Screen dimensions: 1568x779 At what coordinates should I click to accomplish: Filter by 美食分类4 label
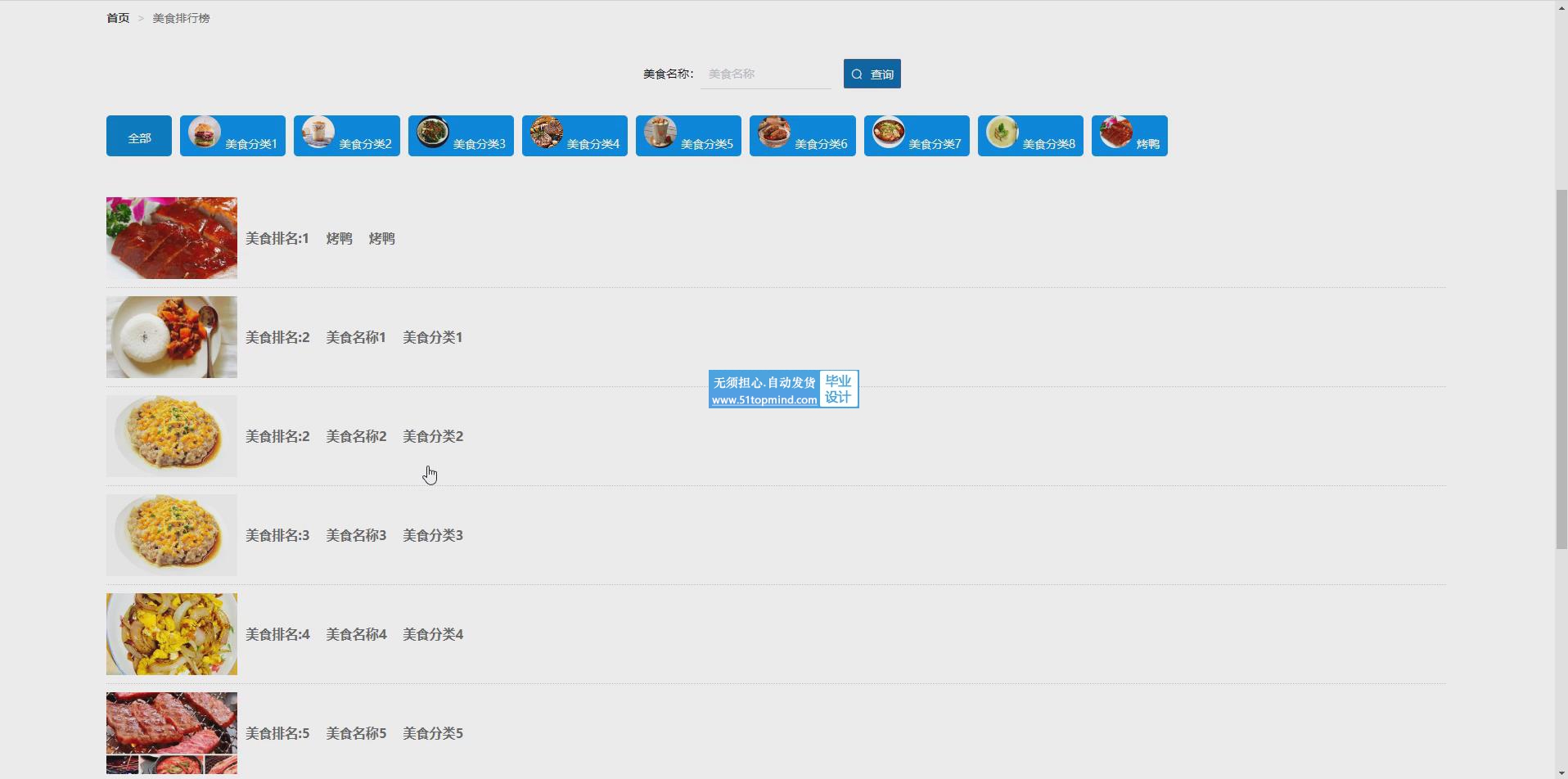pyautogui.click(x=593, y=144)
